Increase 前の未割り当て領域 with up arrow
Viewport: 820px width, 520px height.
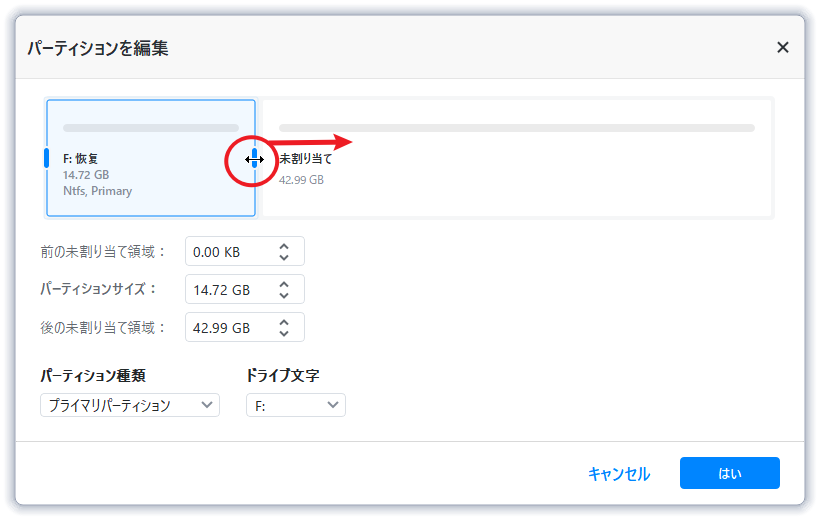coord(284,245)
